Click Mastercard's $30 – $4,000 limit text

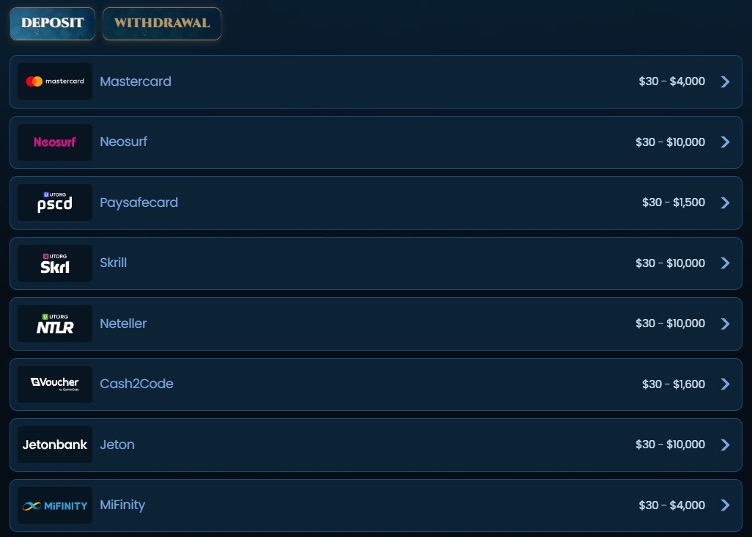(672, 81)
